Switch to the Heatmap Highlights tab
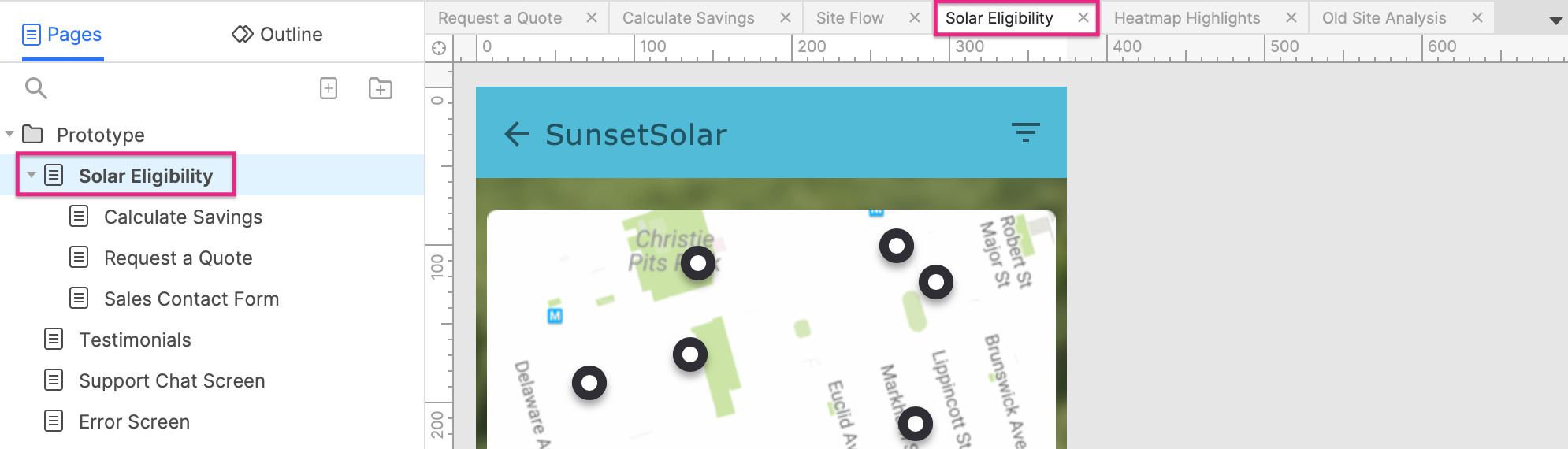1568x449 pixels. click(x=1187, y=18)
